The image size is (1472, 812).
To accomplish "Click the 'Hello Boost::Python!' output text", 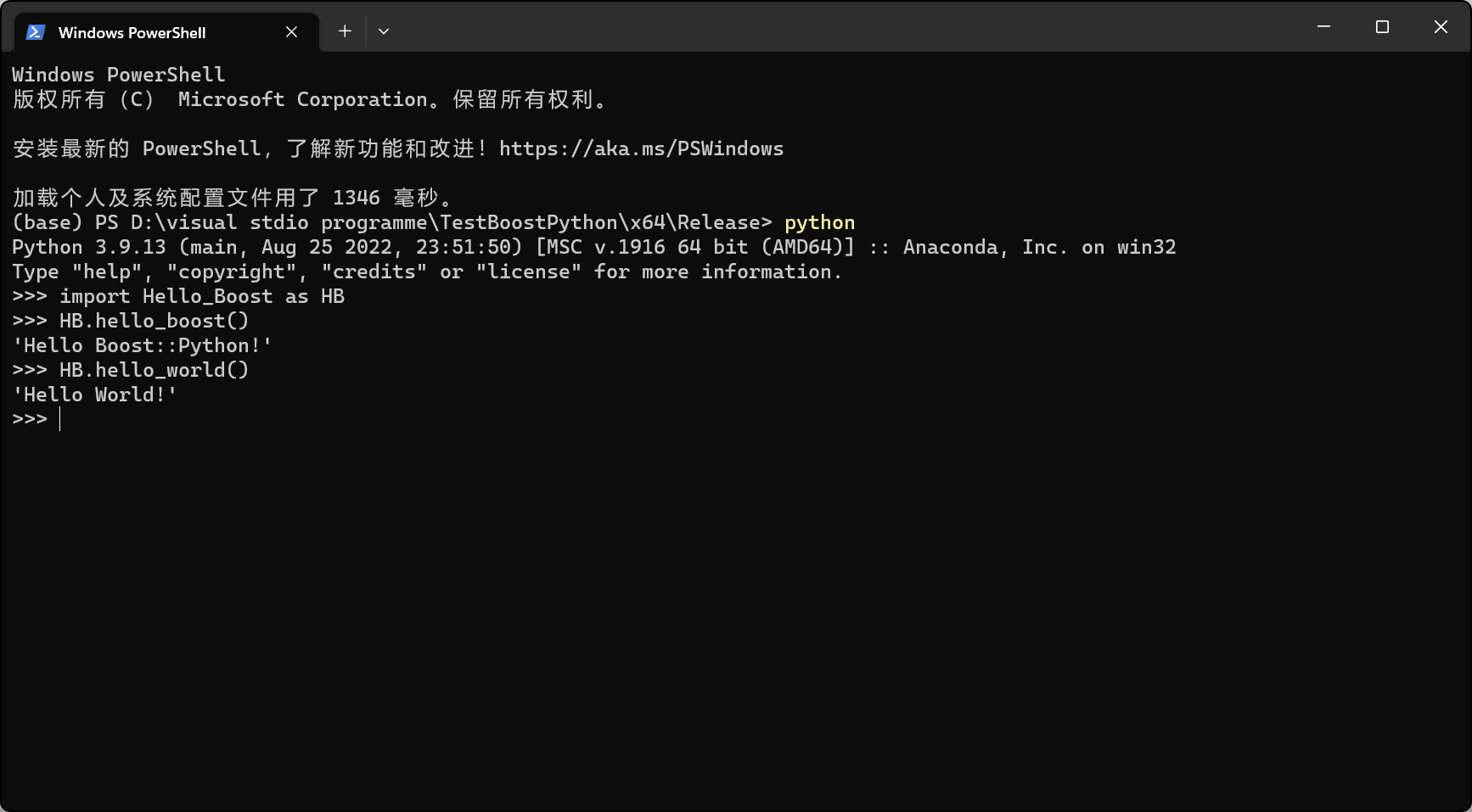I will [x=143, y=346].
